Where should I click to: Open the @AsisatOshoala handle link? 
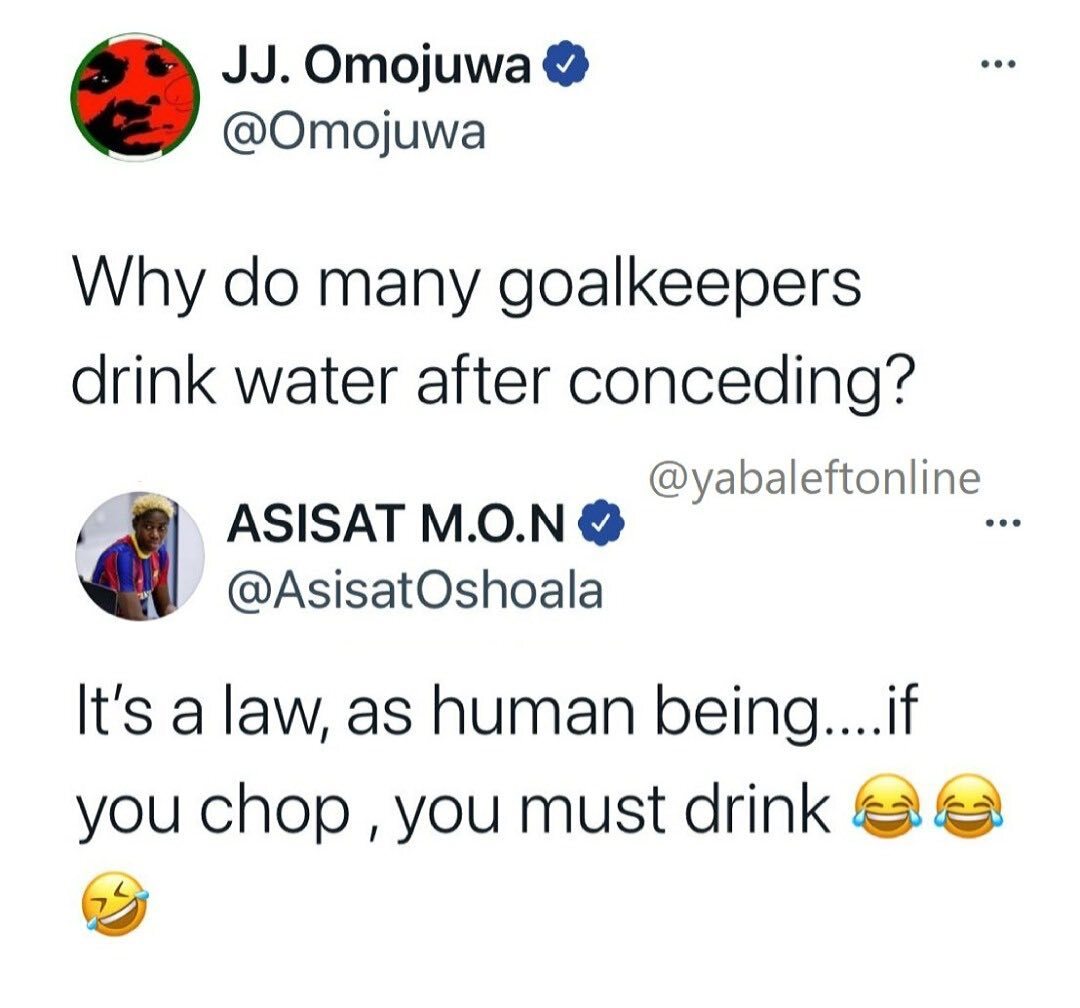point(415,591)
